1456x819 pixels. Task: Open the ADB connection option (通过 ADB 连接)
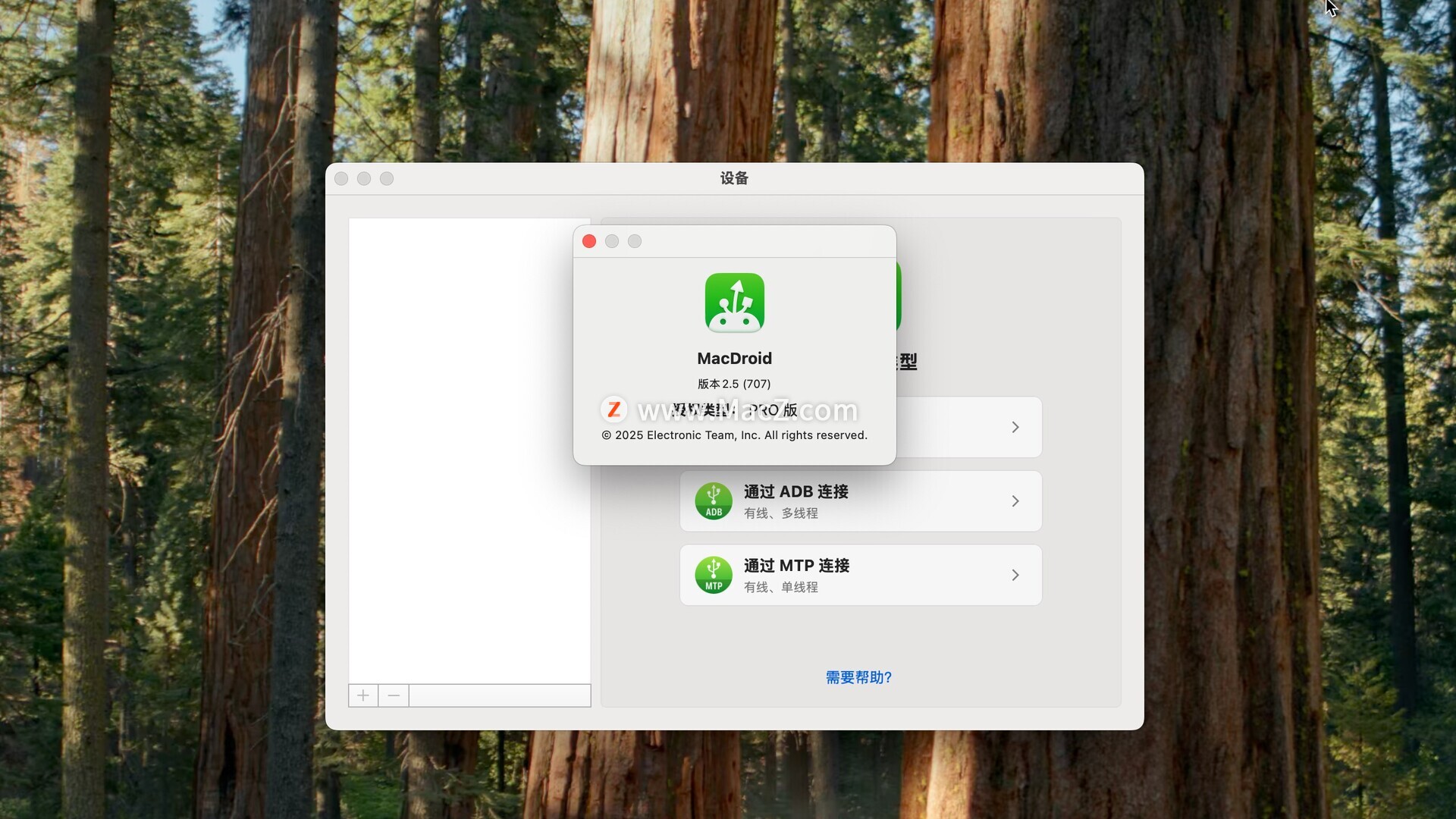coord(861,501)
